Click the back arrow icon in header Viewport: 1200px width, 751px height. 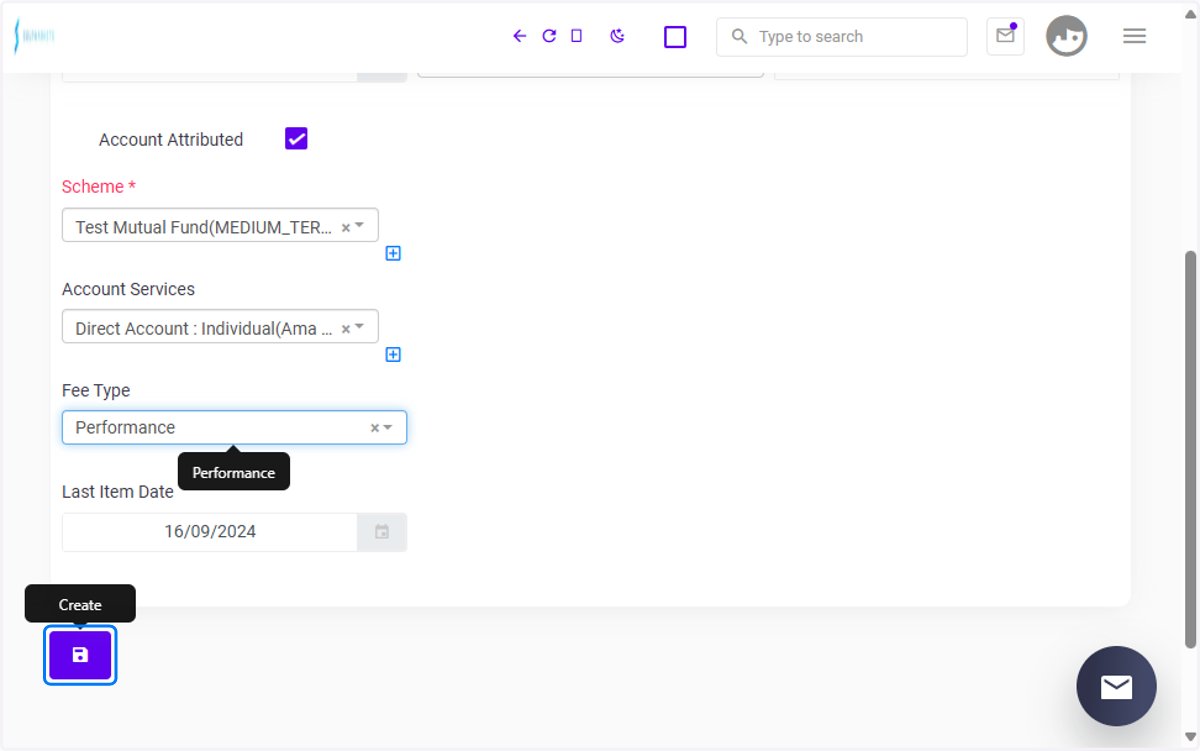519,36
